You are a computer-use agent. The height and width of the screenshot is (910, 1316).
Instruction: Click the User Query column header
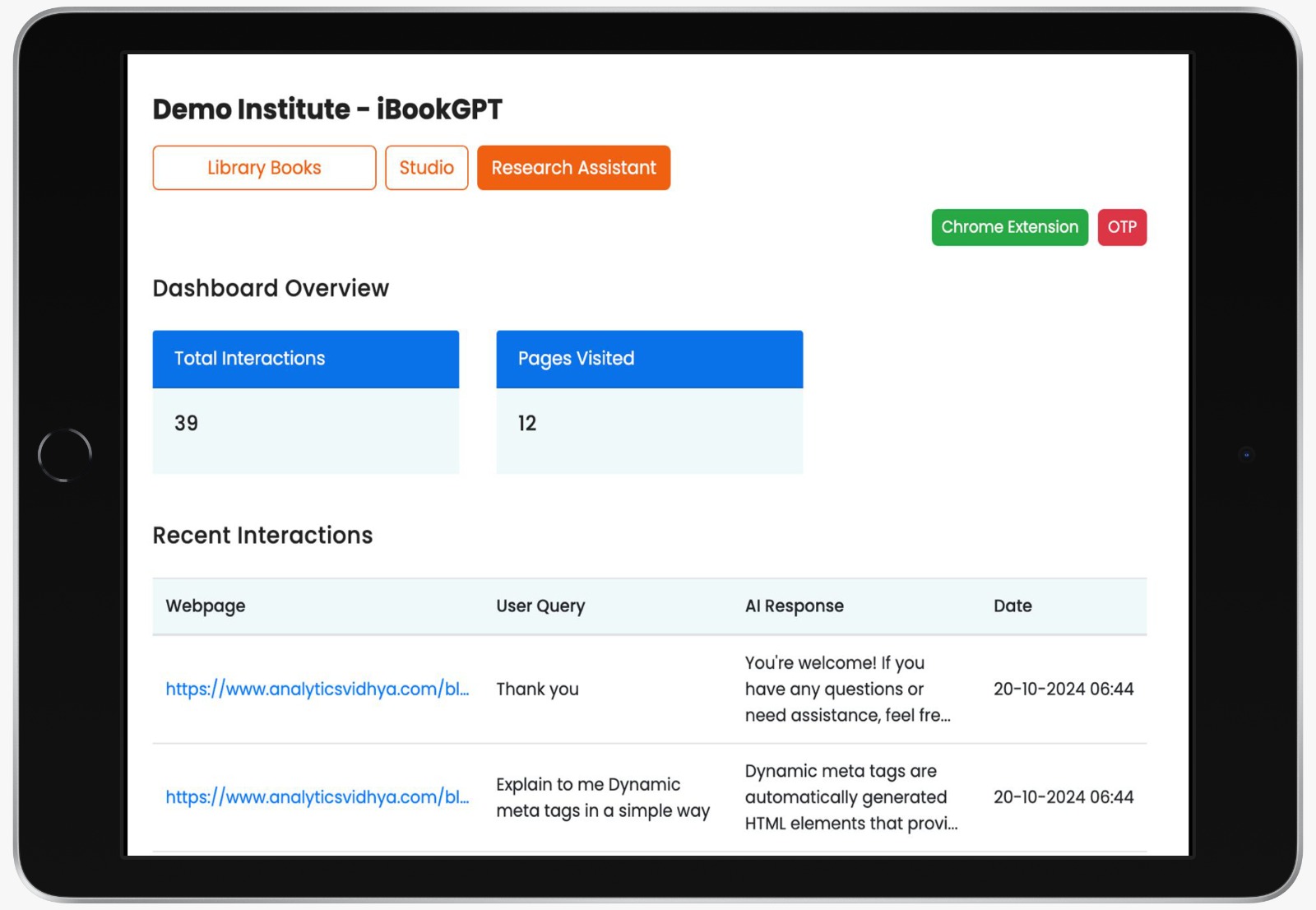540,606
